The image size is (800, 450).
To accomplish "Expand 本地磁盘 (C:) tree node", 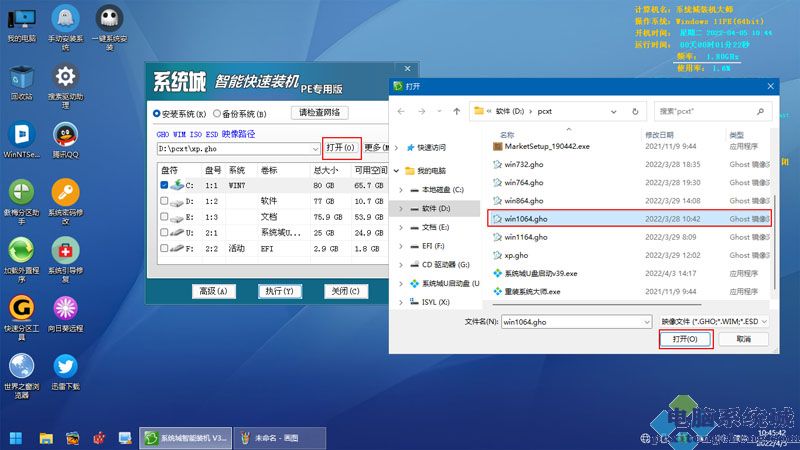I will point(401,190).
